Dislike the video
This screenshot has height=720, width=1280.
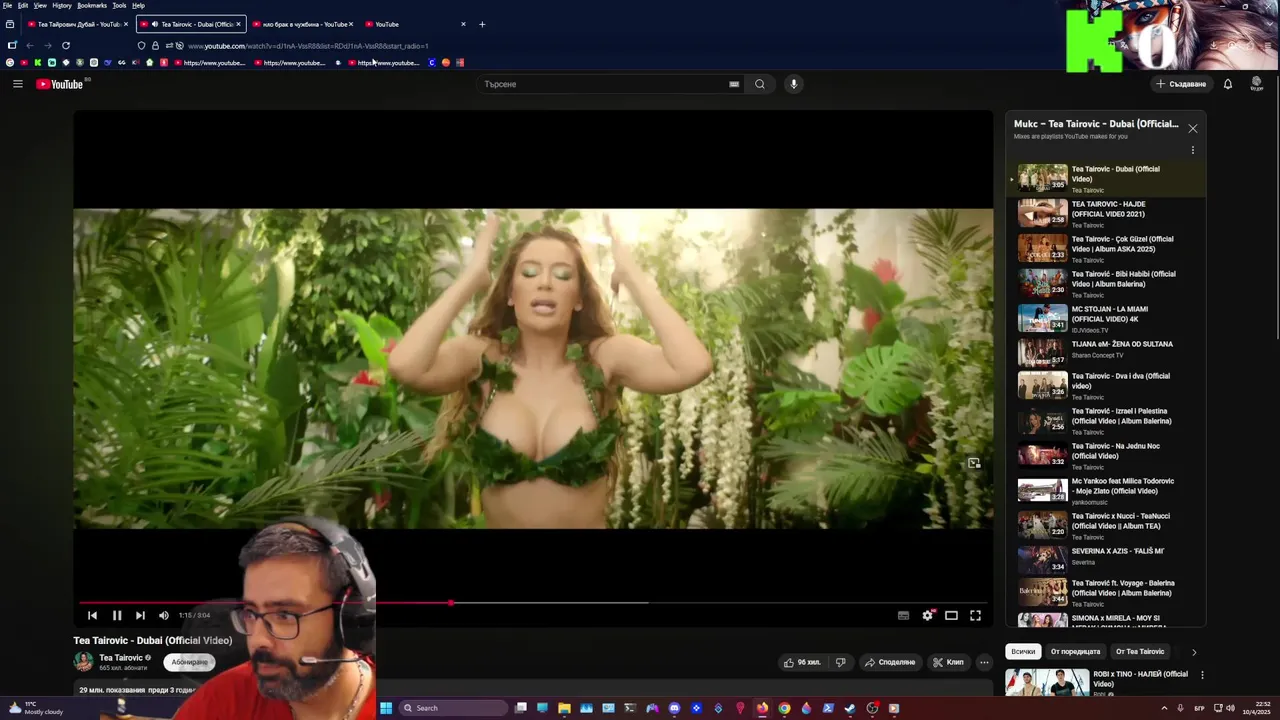pos(840,662)
